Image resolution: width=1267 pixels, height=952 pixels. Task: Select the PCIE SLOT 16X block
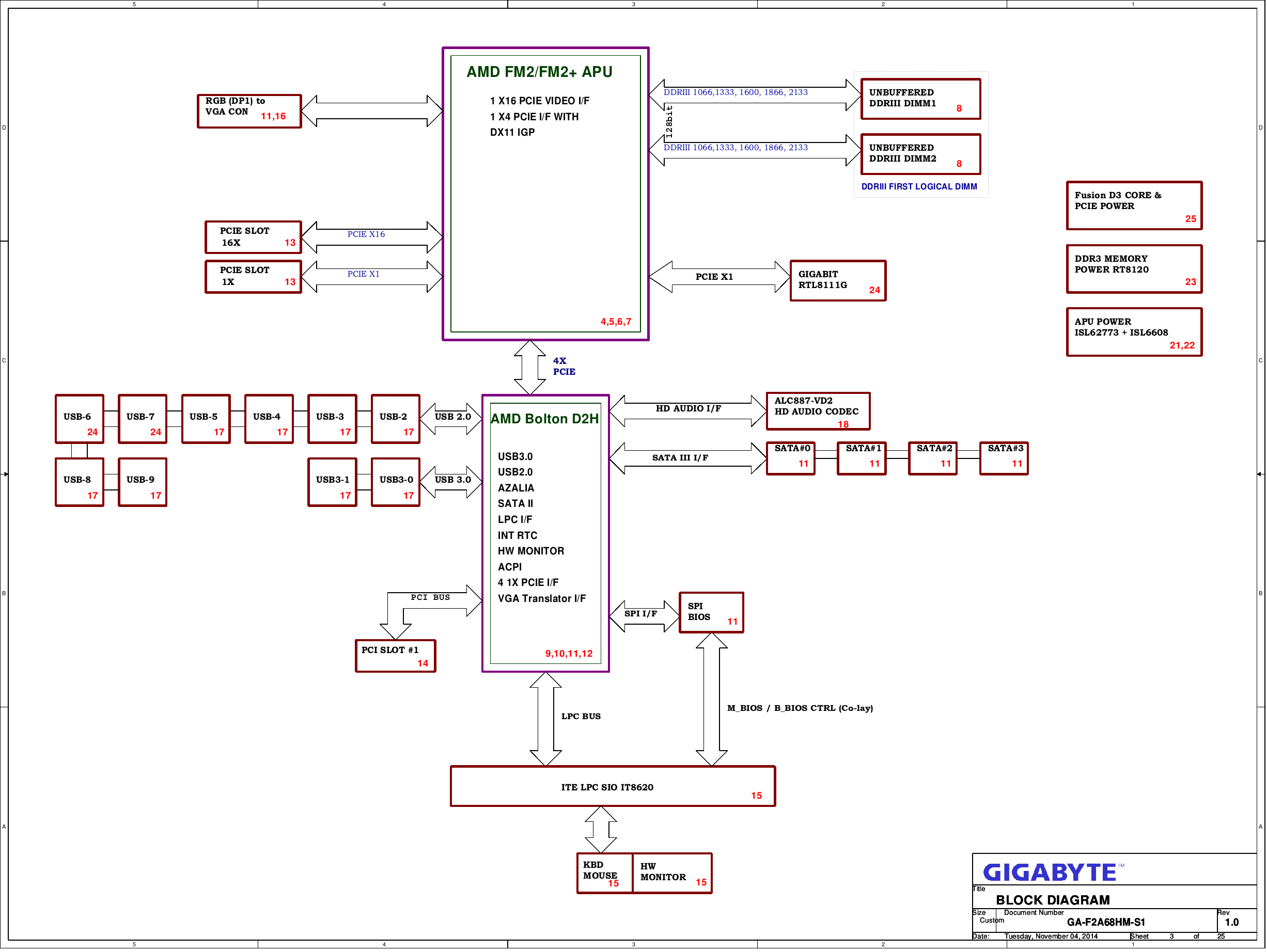(253, 237)
